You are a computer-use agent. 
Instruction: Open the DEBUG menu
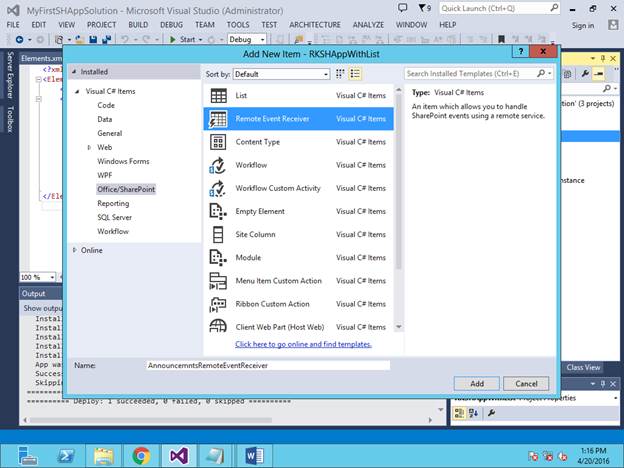[x=172, y=25]
